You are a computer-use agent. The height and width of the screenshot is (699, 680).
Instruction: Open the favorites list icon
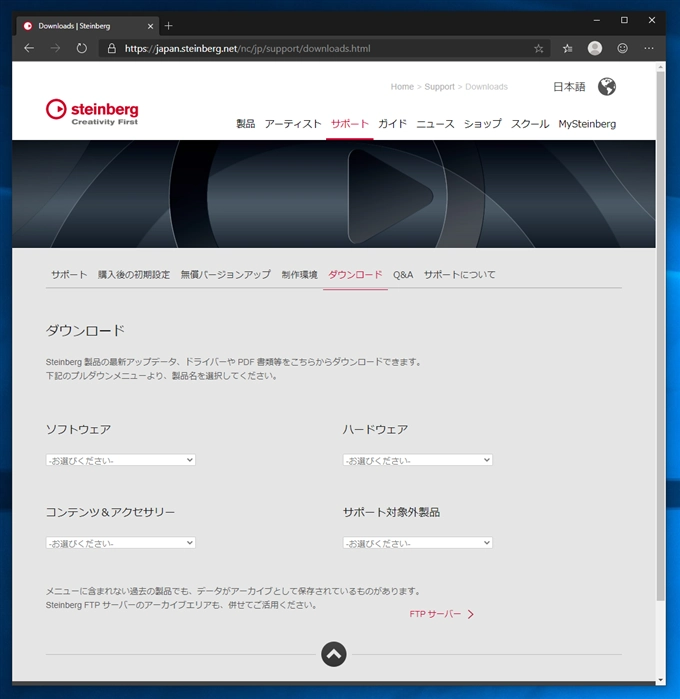(x=567, y=48)
